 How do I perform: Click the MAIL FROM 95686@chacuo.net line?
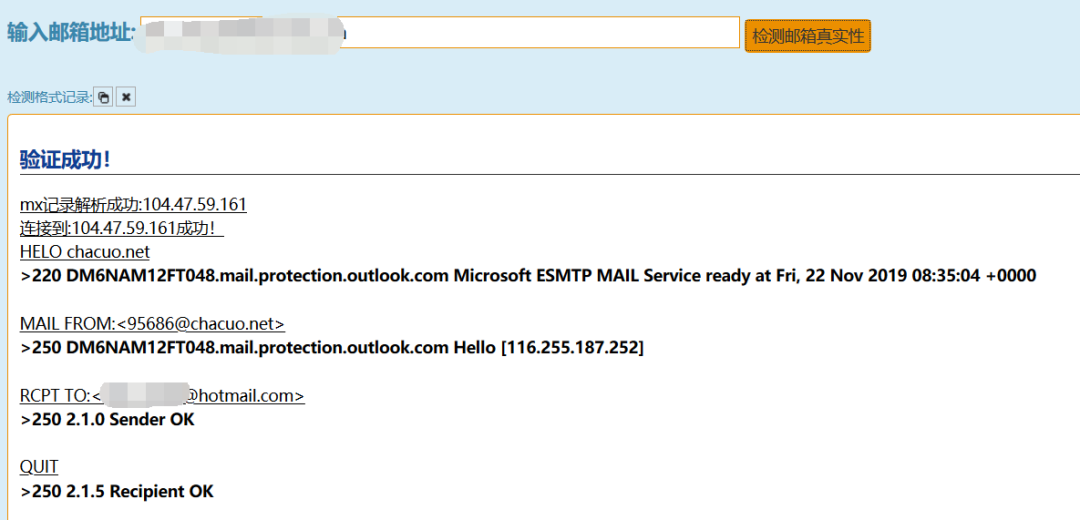tap(152, 323)
